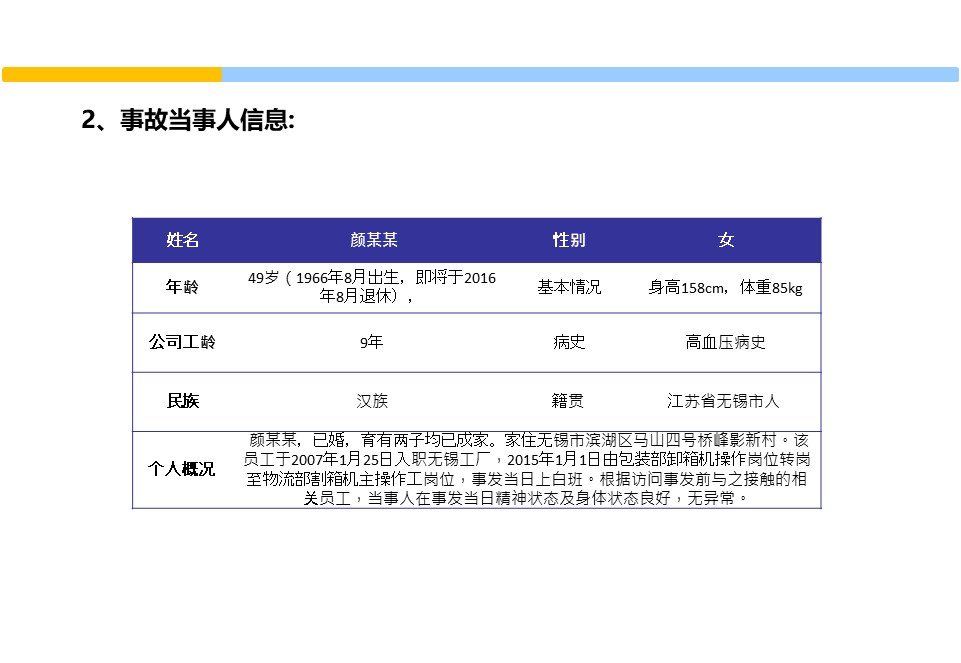The image size is (961, 663).
Task: Select the 49岁 age description cell
Action: (371, 287)
